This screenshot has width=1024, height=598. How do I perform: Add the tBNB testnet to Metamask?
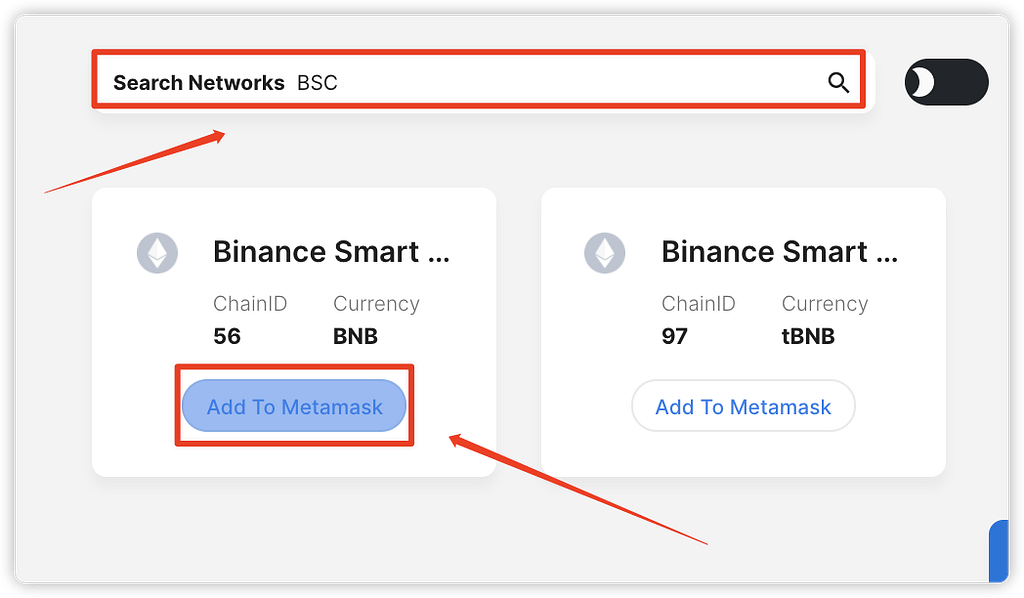(743, 406)
